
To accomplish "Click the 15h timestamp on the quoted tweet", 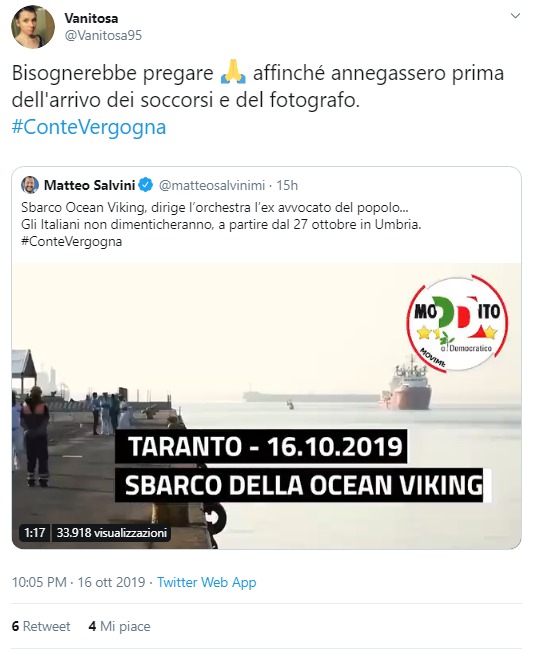I will click(x=287, y=185).
